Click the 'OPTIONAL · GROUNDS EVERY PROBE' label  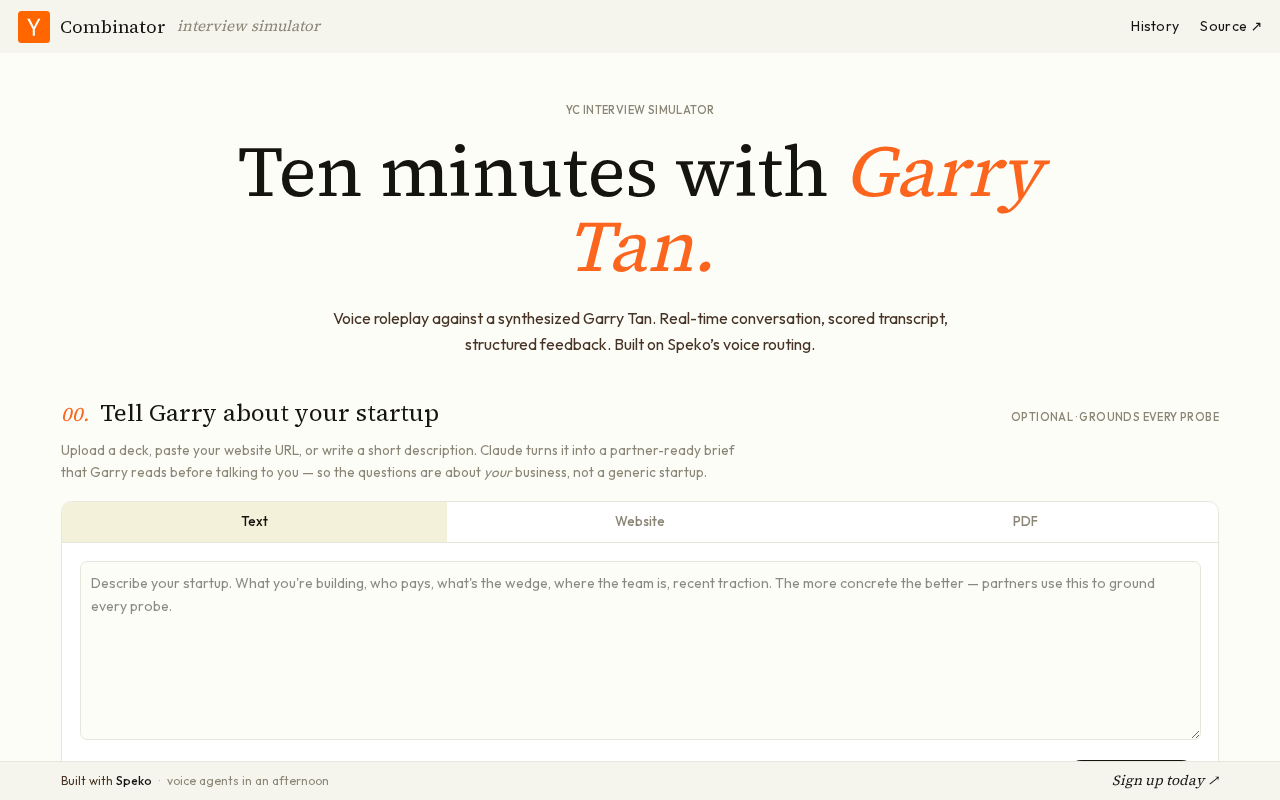(x=1115, y=417)
